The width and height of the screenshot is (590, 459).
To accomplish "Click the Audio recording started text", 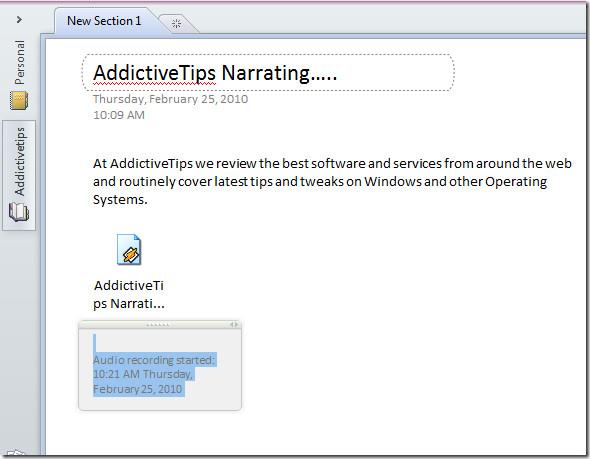I will pos(154,360).
